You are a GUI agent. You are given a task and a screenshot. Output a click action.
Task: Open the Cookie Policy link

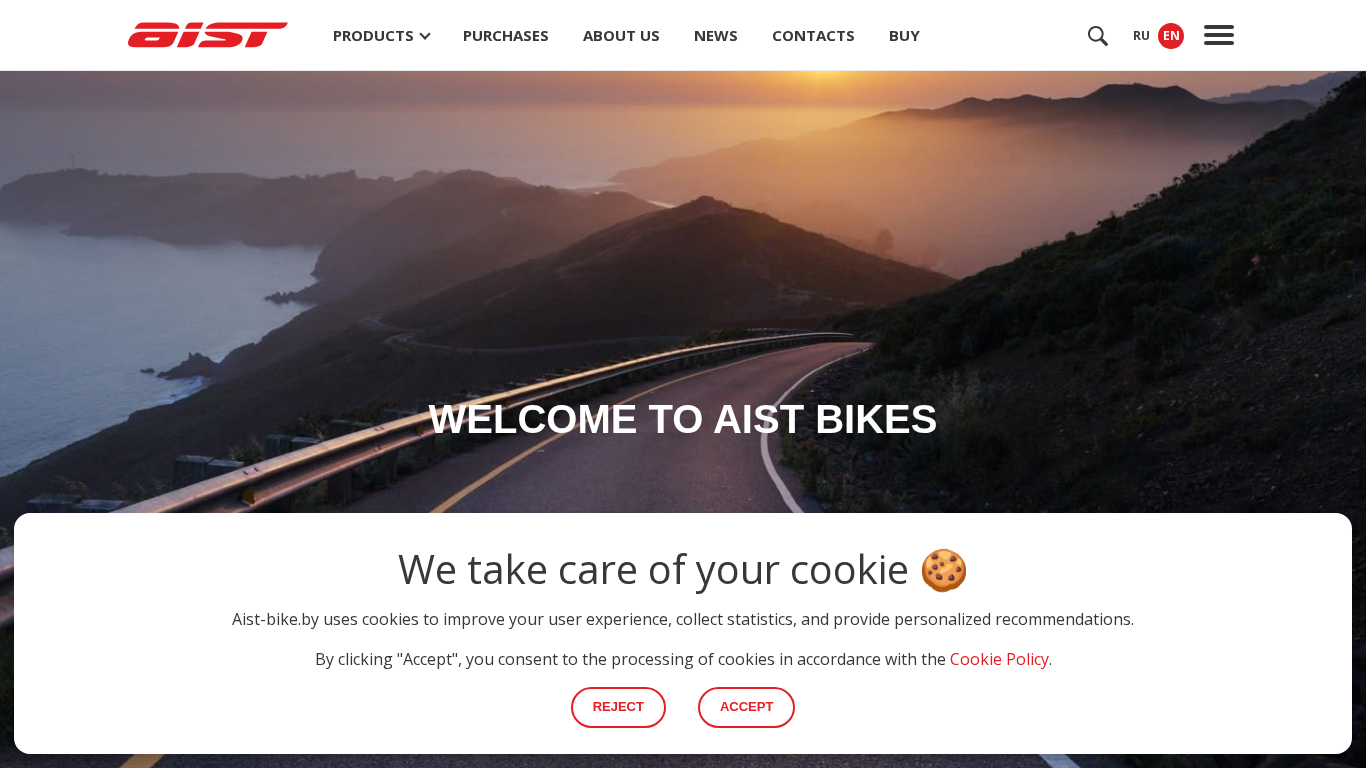click(x=999, y=659)
